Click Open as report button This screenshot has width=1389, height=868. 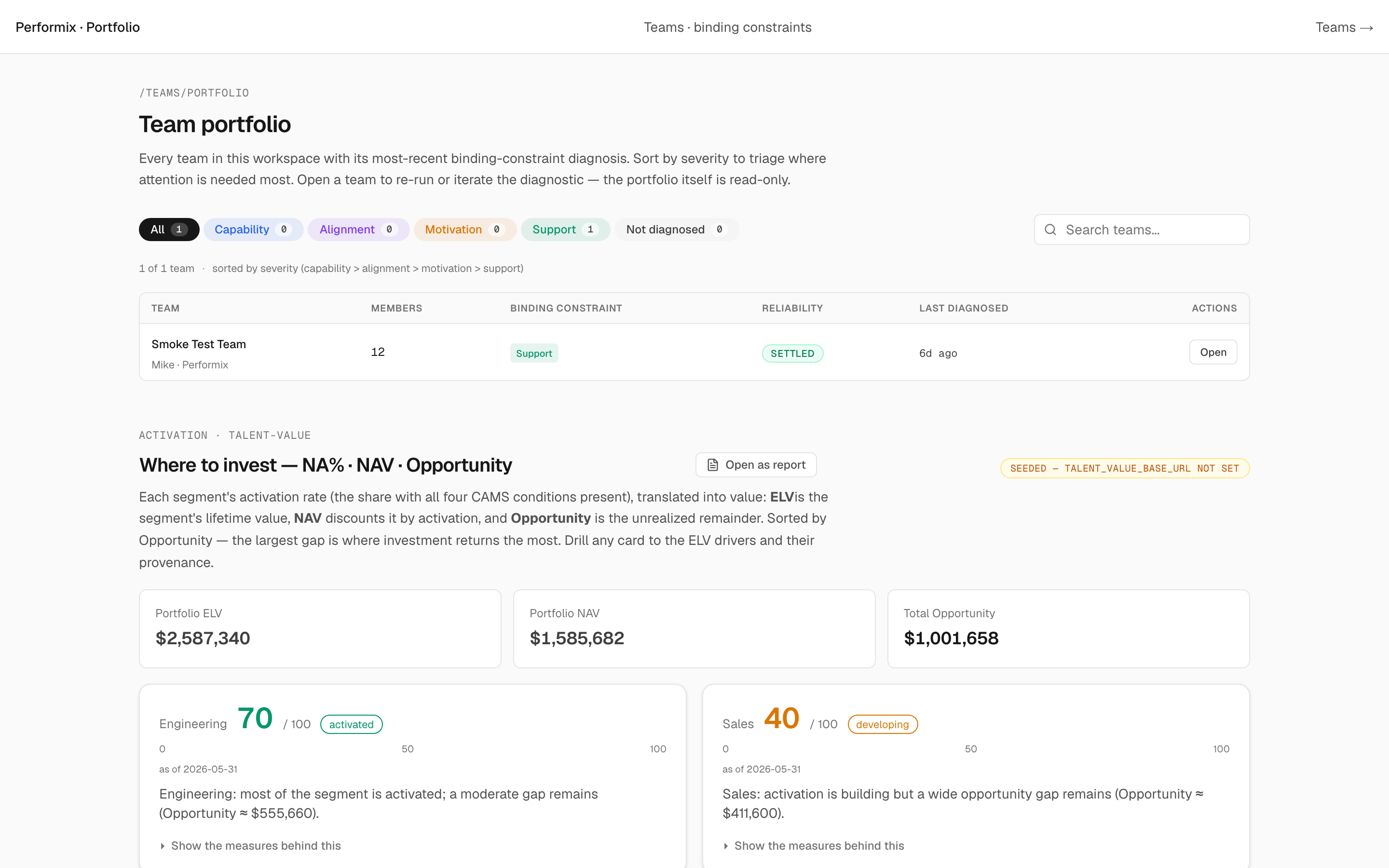click(x=756, y=465)
